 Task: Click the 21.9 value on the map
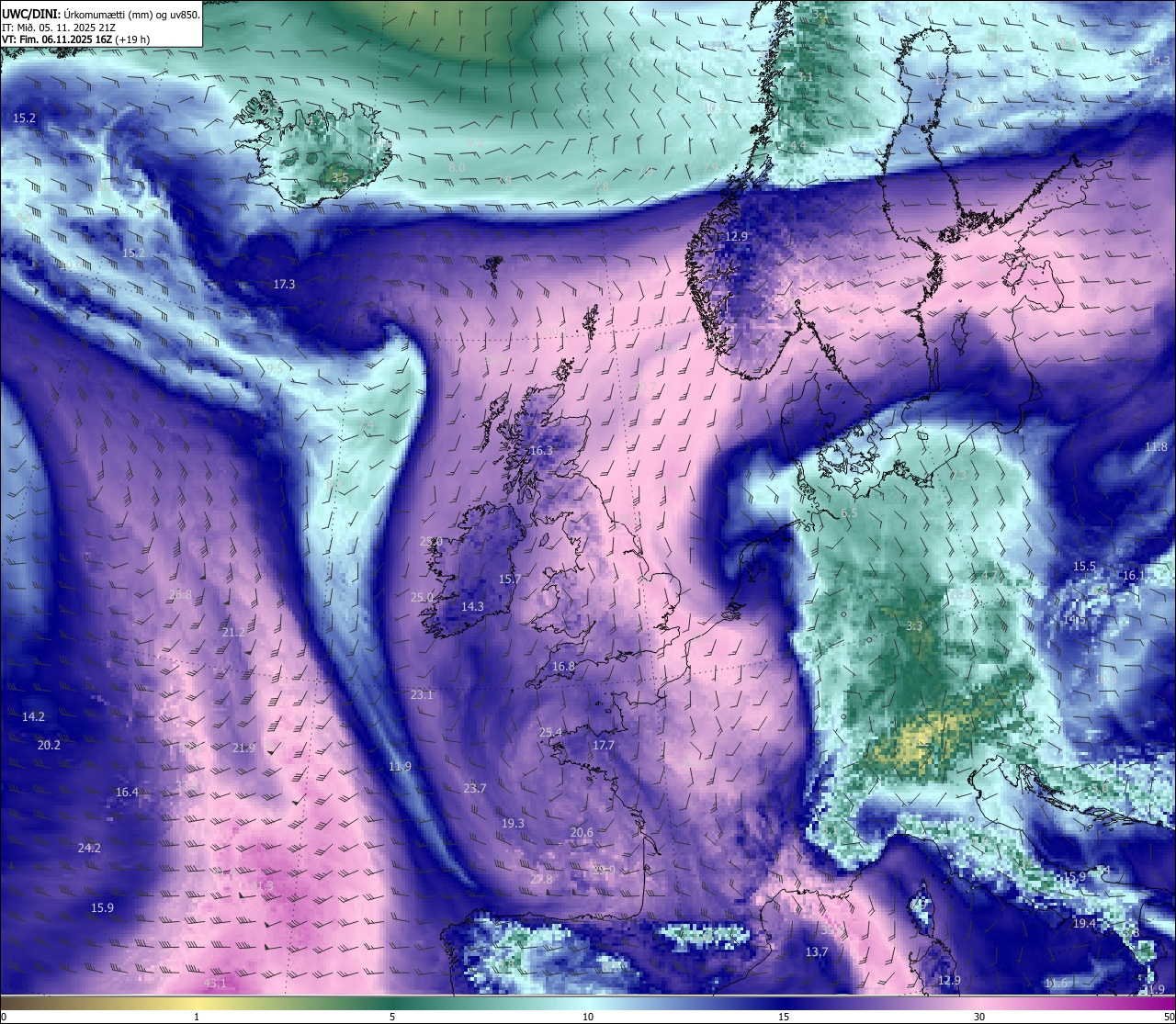[244, 748]
